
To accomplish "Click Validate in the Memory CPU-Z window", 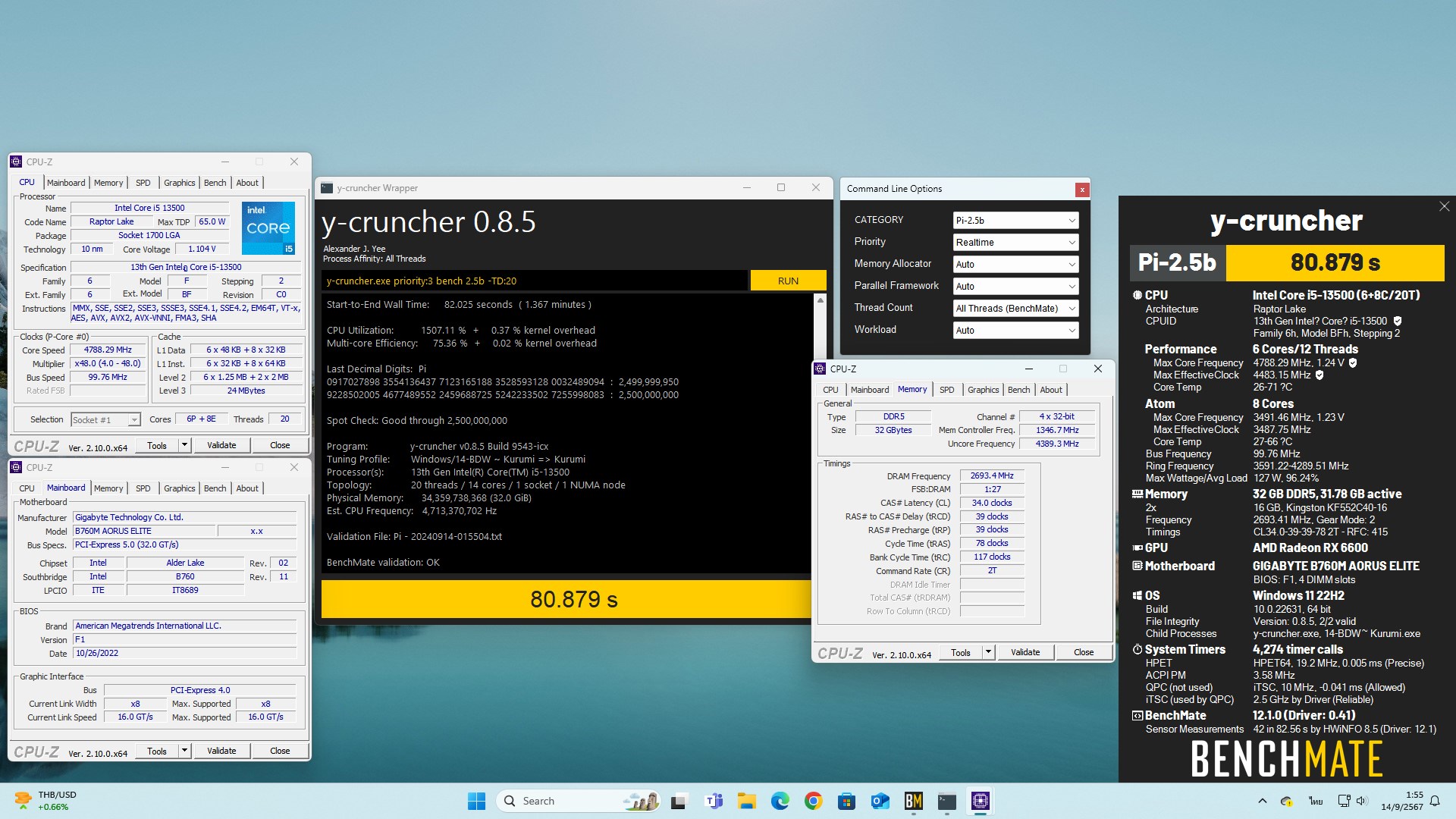I will tap(1025, 652).
